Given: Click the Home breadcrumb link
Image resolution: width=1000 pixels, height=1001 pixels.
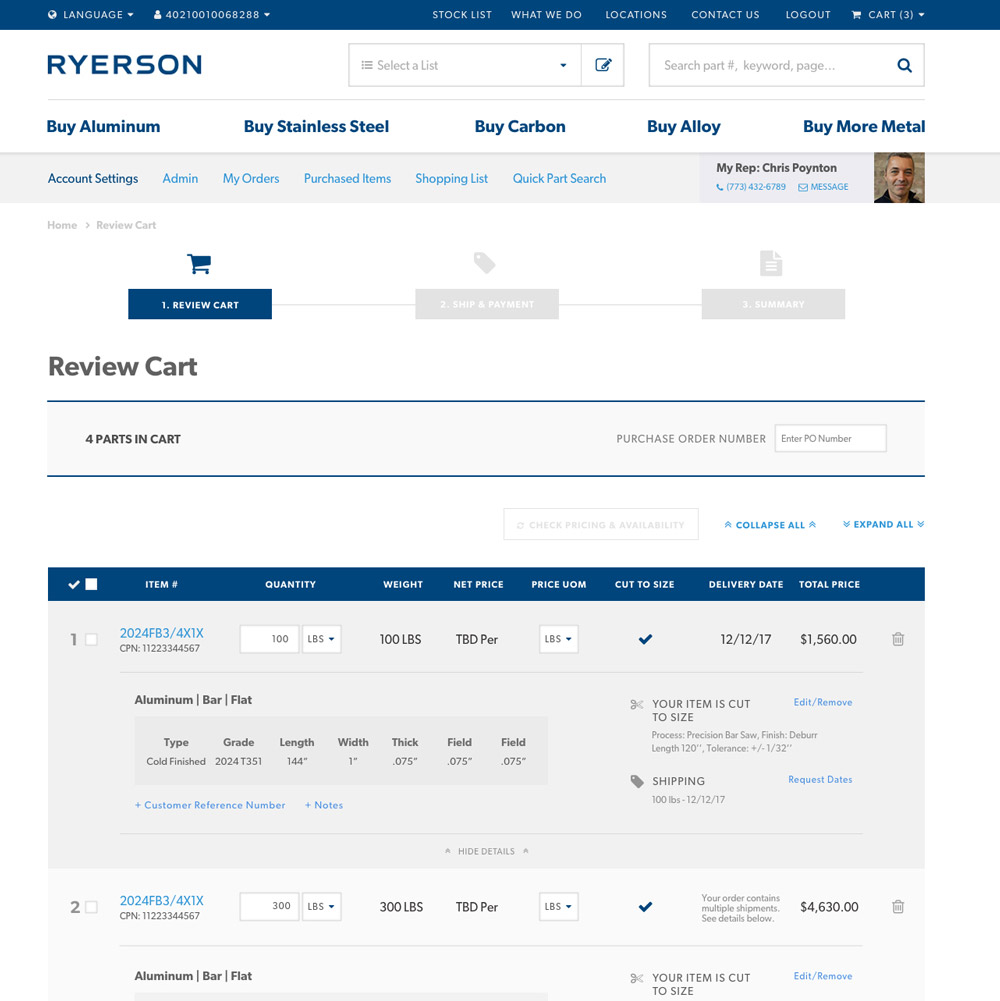Looking at the screenshot, I should 62,225.
